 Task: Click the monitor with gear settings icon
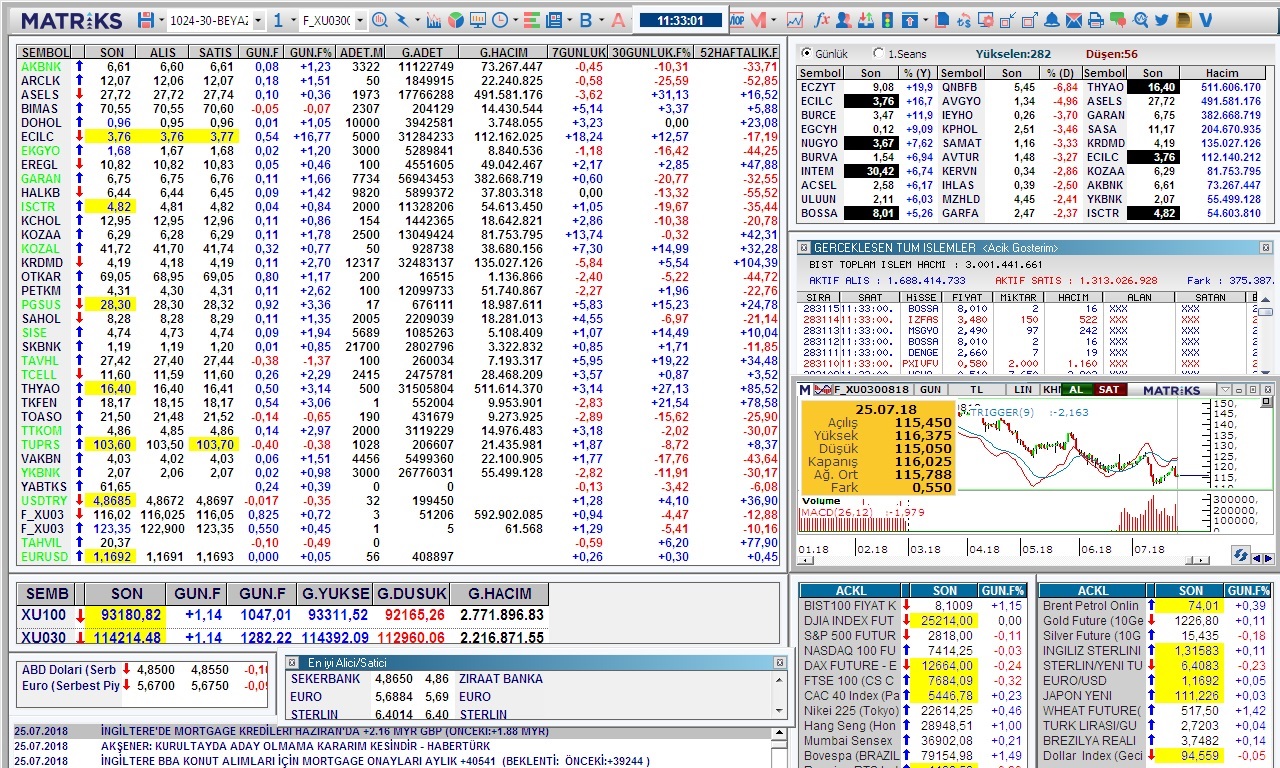point(985,20)
